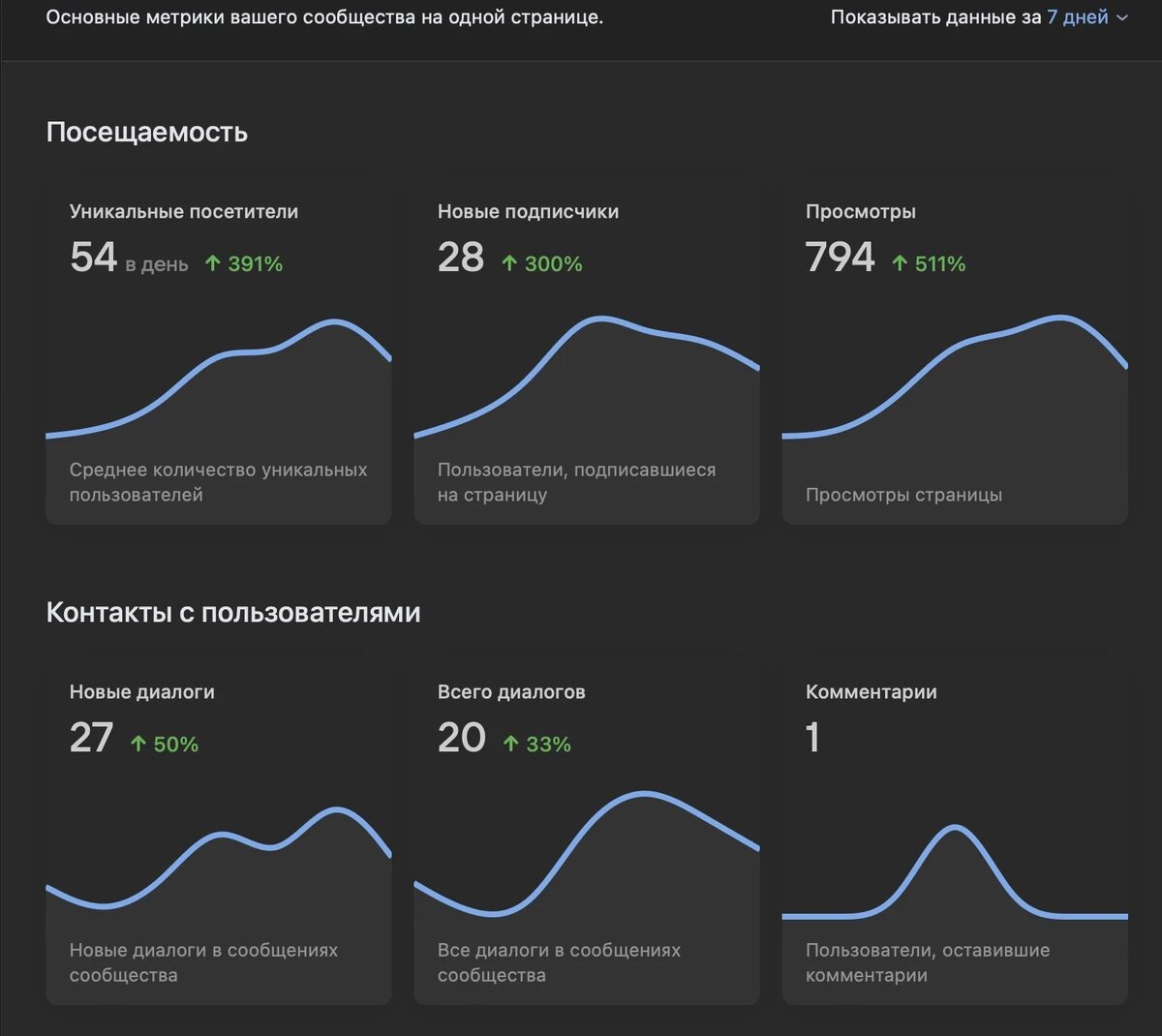Click 'Все диалоги в сообщениях сообщества' description
Viewport: 1162px width, 1036px height.
tap(559, 962)
